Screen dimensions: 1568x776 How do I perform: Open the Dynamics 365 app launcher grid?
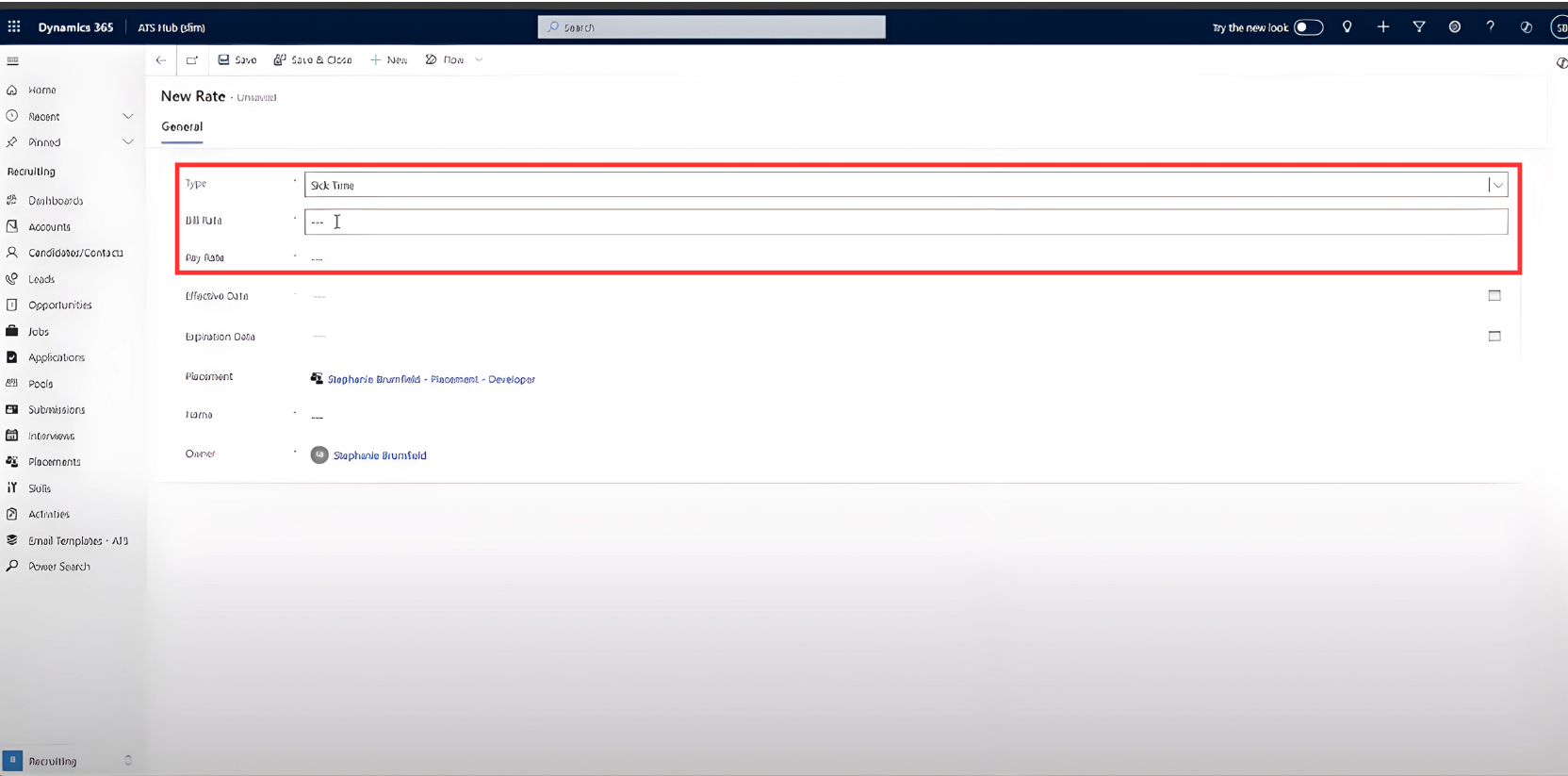click(14, 27)
